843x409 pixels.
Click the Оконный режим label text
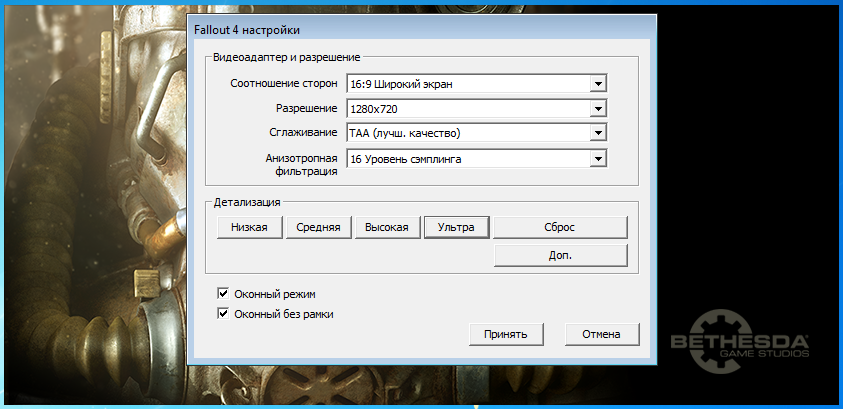pyautogui.click(x=275, y=295)
